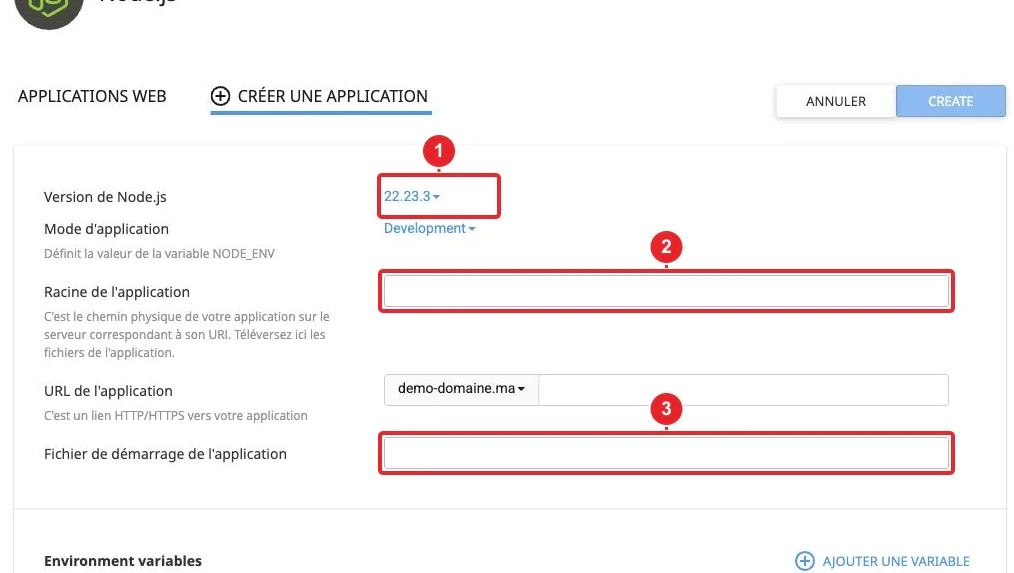The width and height of the screenshot is (1014, 573).
Task: Click the text about the NODE_ENV variable
Action: click(159, 254)
